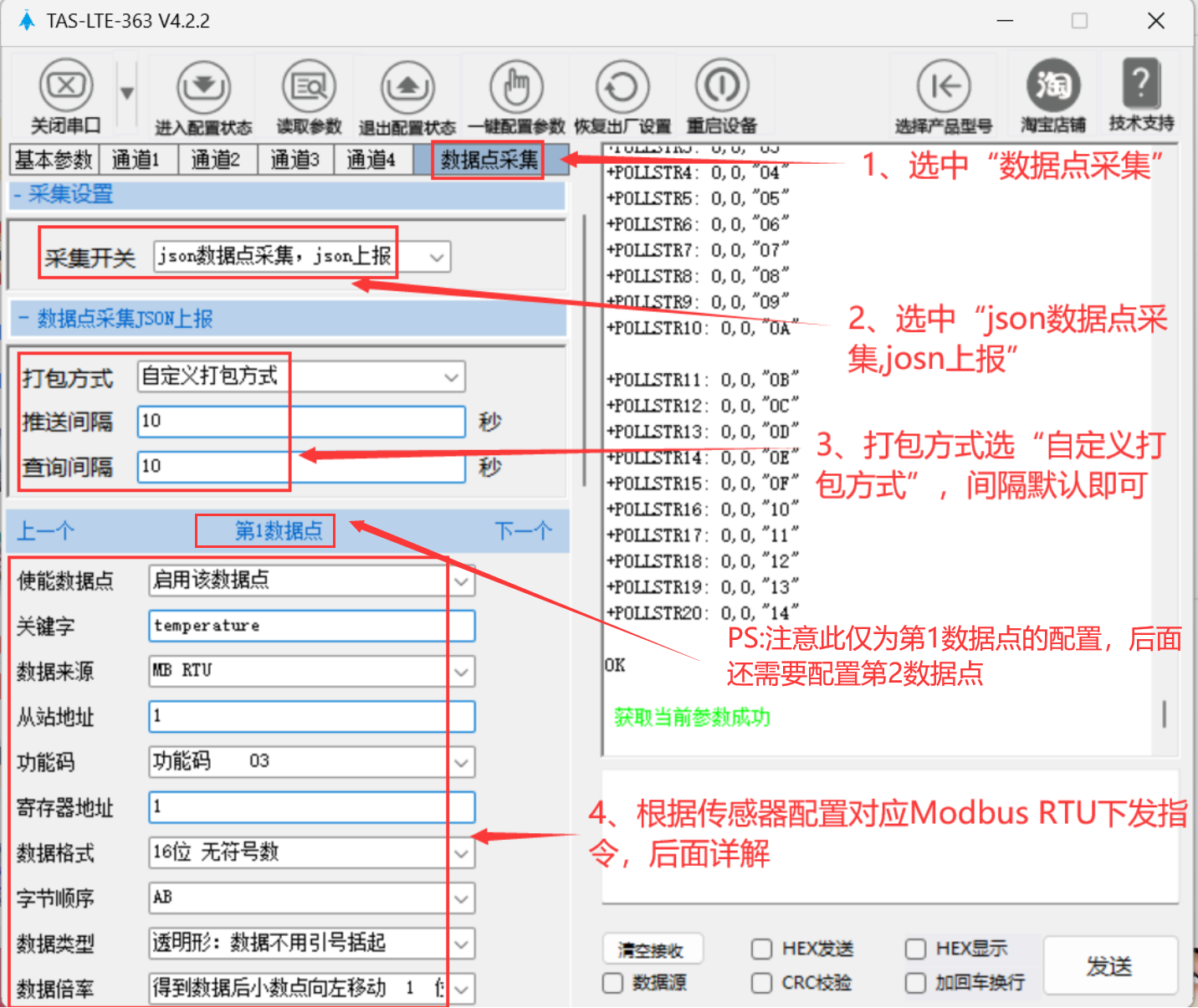This screenshot has height=1008, width=1198.
Task: Open the 技术支持 tech support icon
Action: point(1141,84)
